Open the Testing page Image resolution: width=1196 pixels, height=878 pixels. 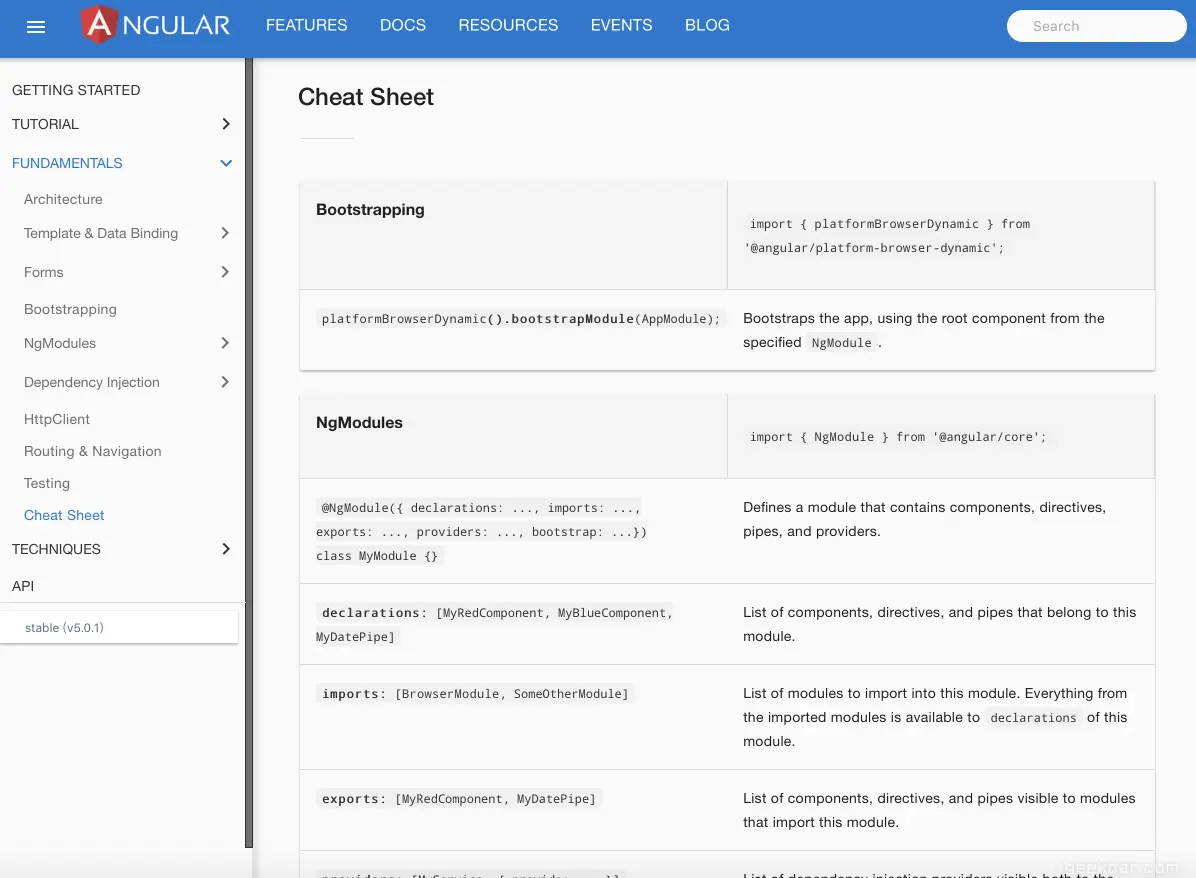[x=47, y=483]
